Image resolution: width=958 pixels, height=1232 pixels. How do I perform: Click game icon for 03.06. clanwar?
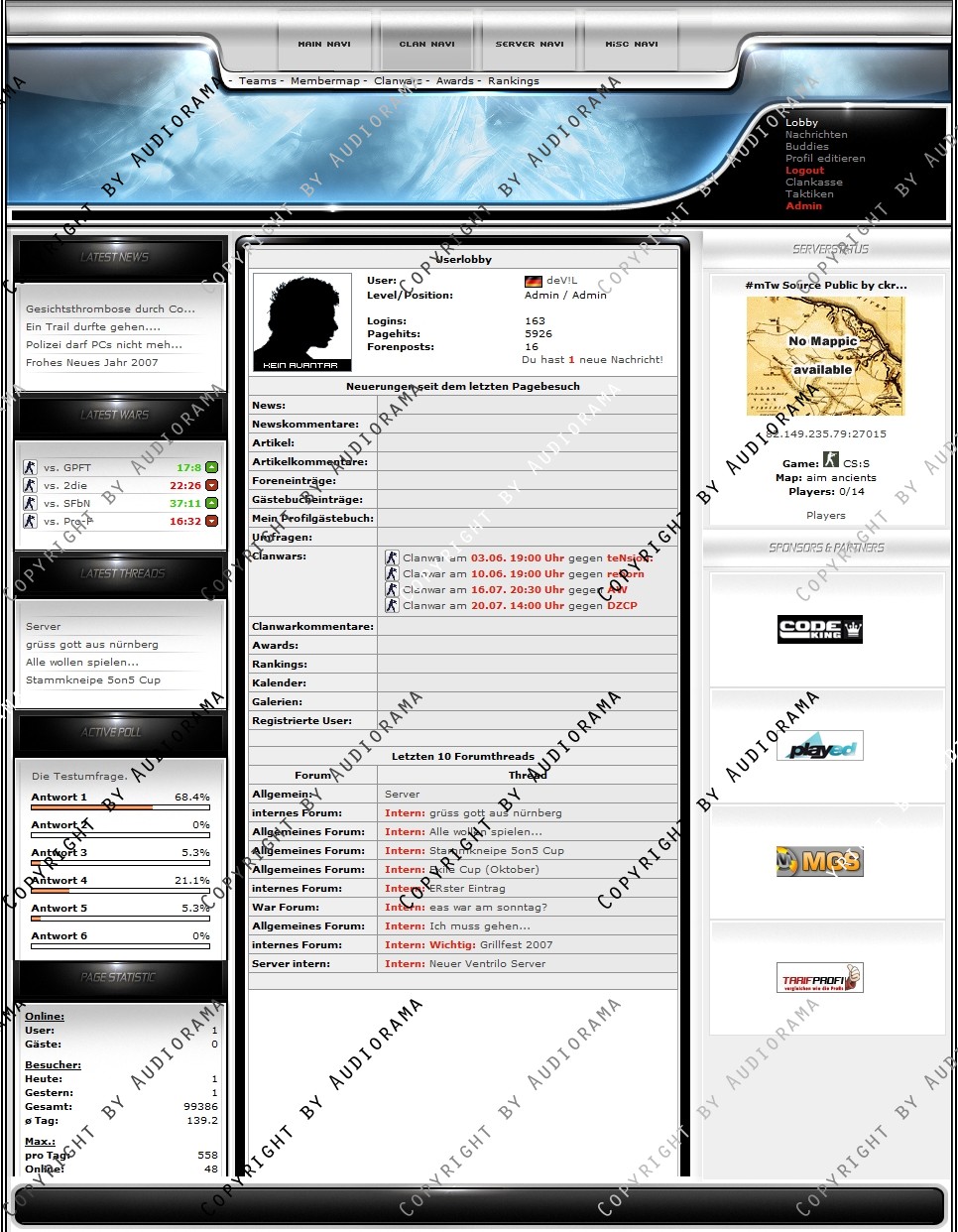392,557
